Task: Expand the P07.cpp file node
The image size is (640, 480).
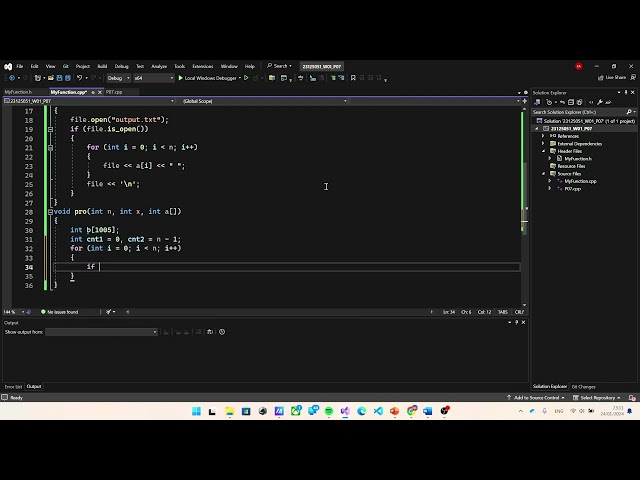Action: click(550, 189)
